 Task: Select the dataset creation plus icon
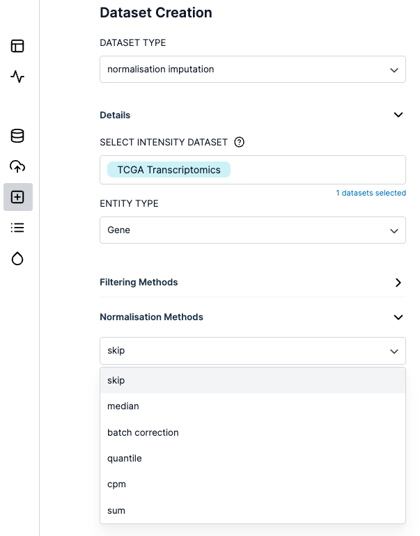(18, 197)
